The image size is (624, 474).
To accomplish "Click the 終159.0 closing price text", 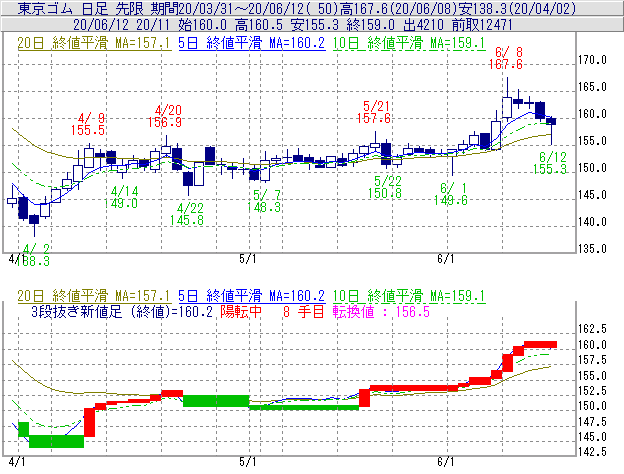I will [370, 25].
